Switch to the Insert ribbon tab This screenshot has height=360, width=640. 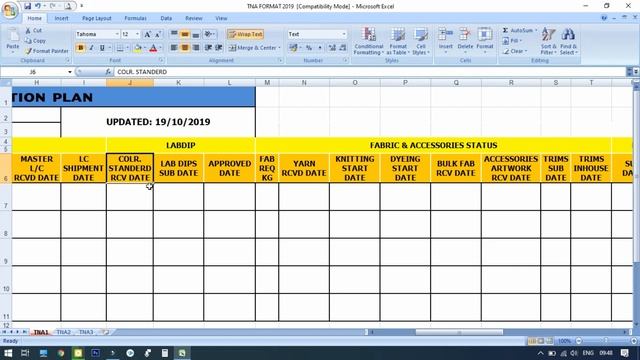62,18
